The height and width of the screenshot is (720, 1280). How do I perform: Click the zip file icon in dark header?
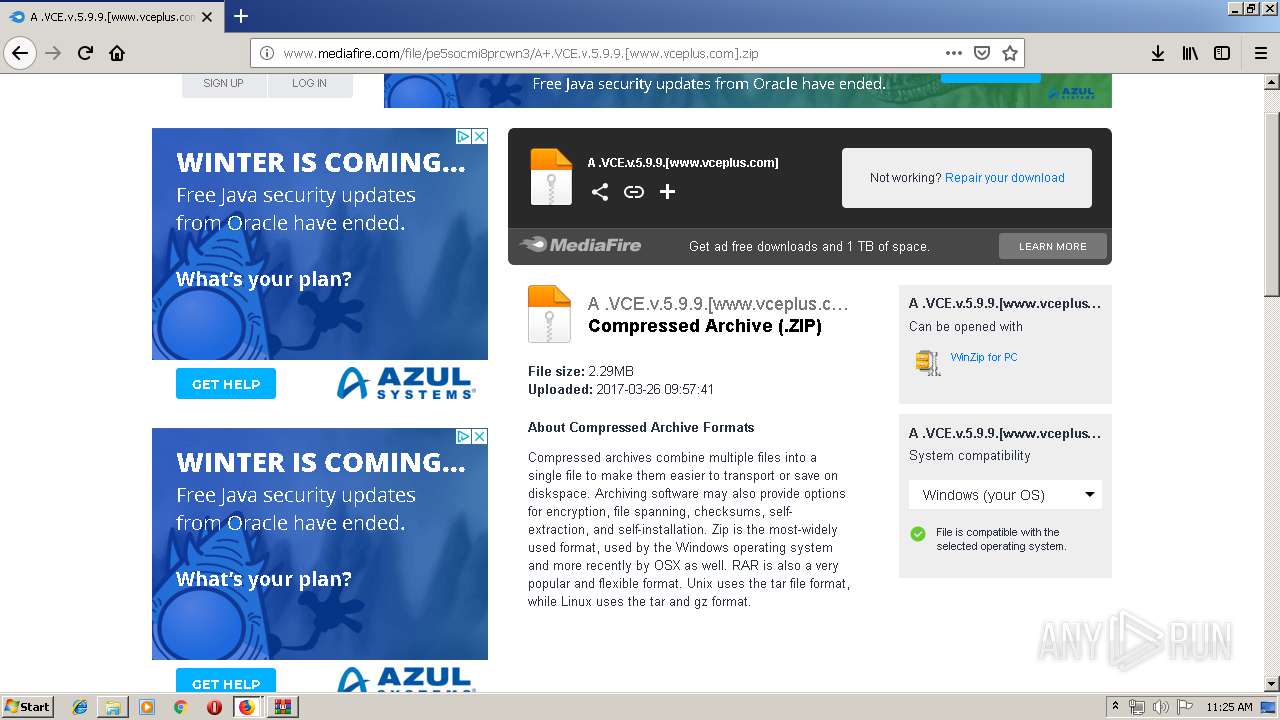pyautogui.click(x=551, y=176)
